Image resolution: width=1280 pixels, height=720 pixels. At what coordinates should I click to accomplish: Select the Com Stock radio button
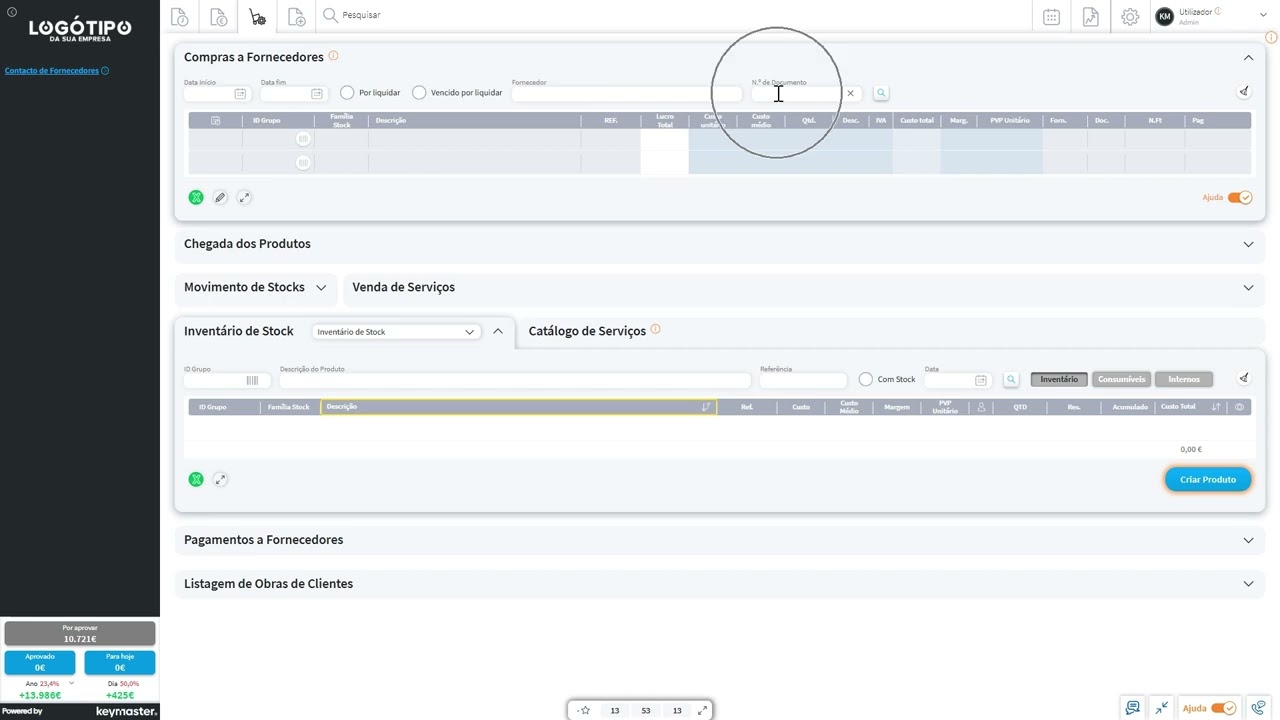tap(866, 380)
